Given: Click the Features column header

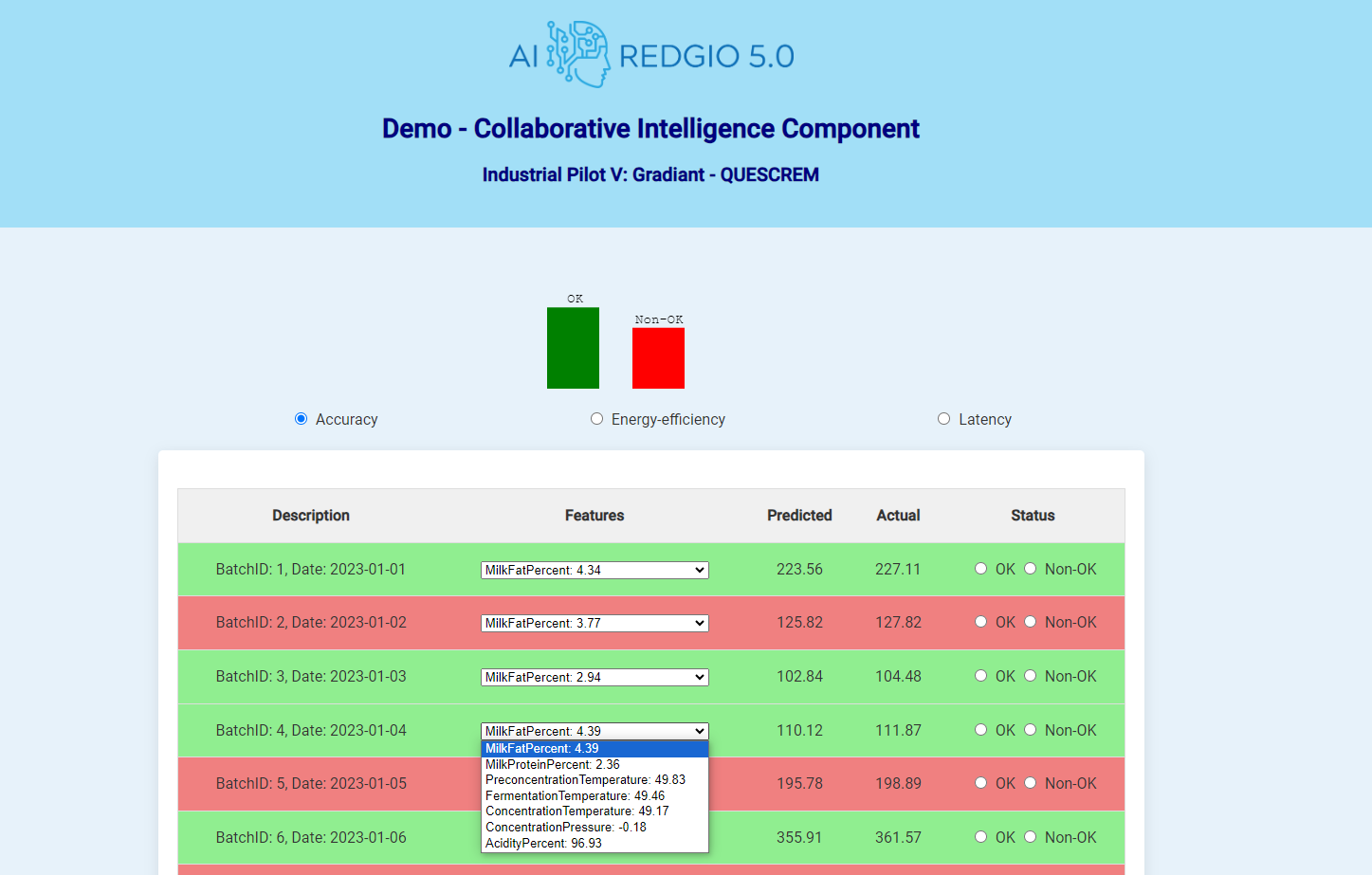Looking at the screenshot, I should 595,516.
